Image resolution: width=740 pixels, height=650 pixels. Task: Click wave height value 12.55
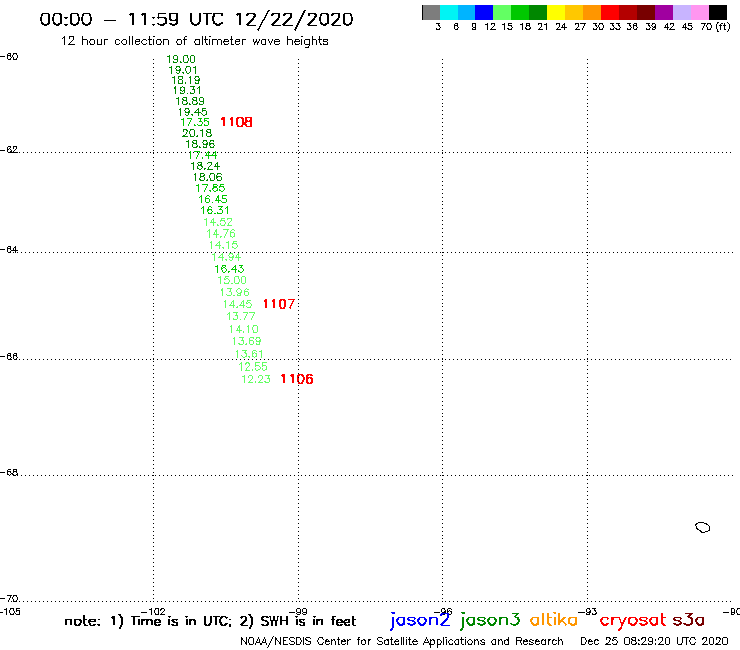click(253, 367)
